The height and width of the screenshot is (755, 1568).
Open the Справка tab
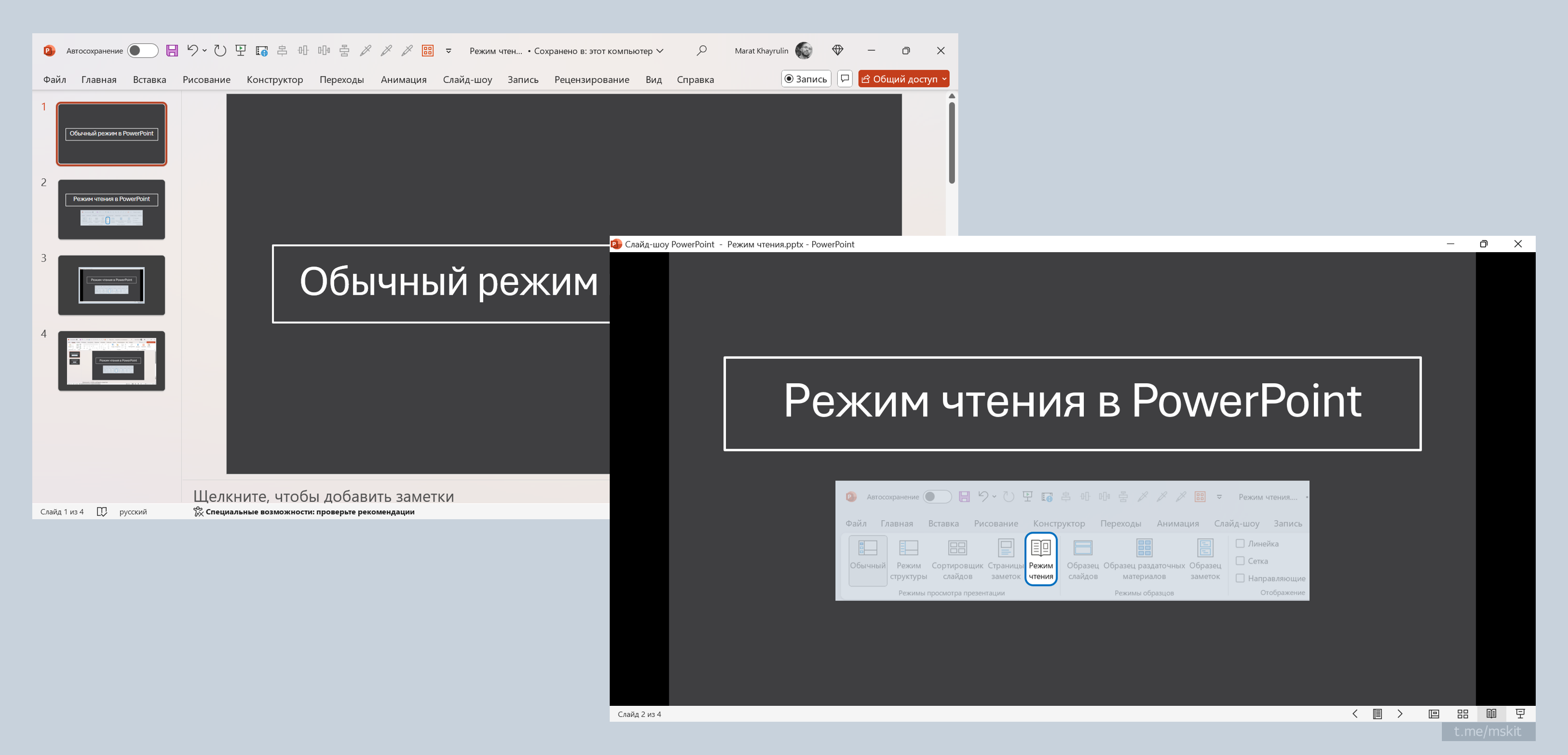point(695,80)
